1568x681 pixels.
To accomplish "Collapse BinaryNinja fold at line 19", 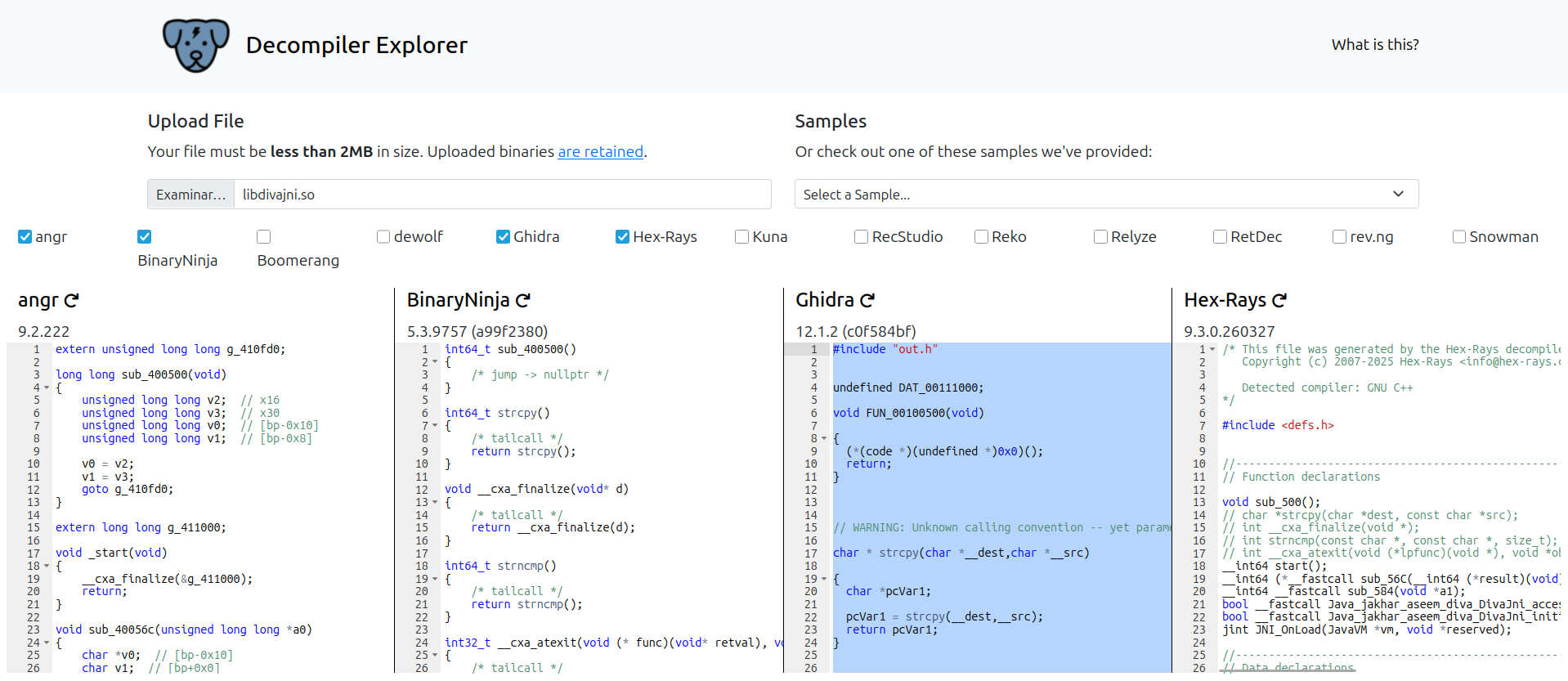I will click(435, 579).
